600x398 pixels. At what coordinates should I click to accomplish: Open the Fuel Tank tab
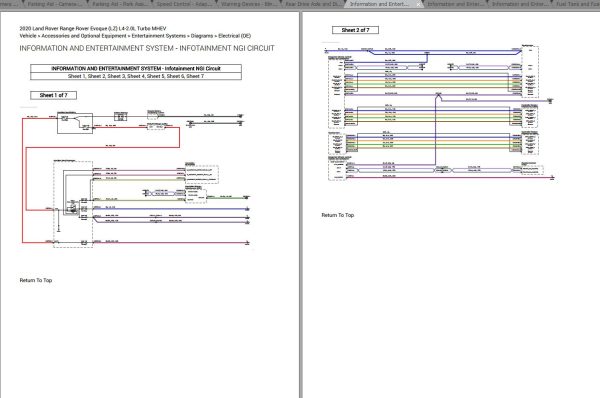coord(578,4)
